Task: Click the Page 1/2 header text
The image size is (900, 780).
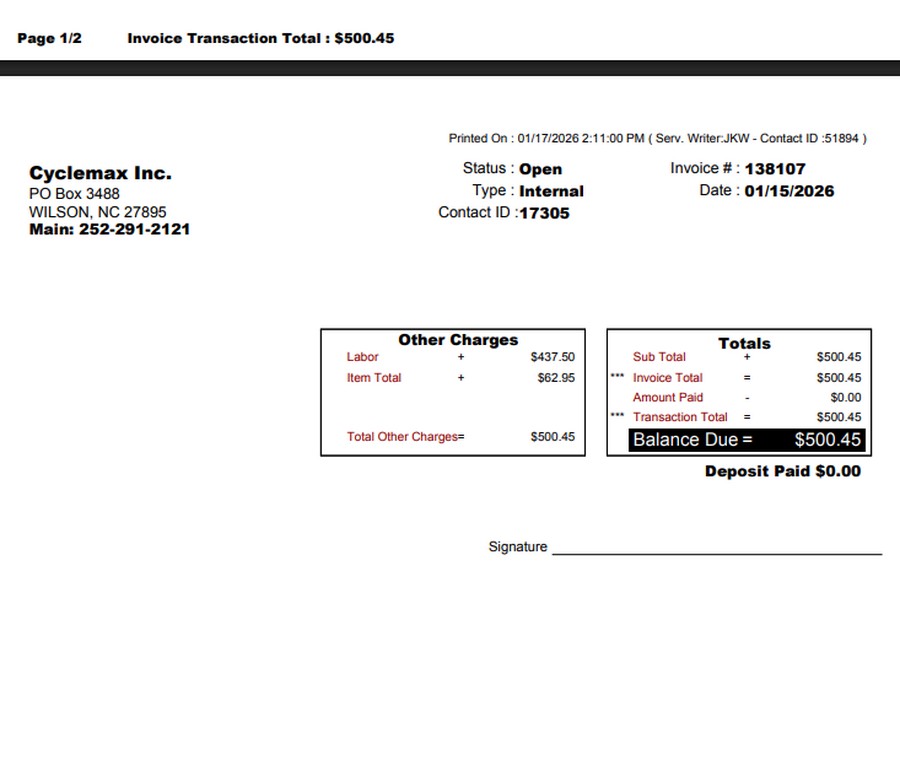Action: tap(49, 38)
